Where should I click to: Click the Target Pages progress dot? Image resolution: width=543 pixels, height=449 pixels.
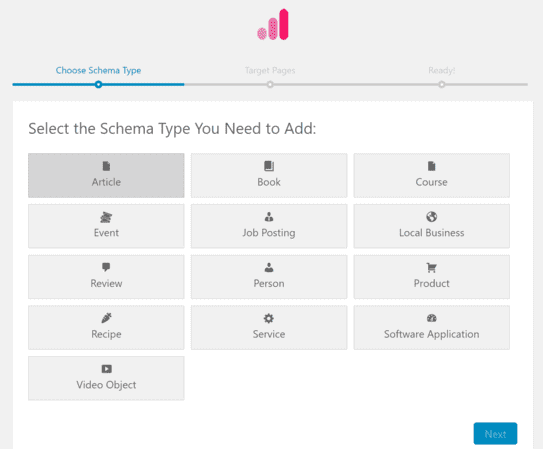(x=270, y=84)
